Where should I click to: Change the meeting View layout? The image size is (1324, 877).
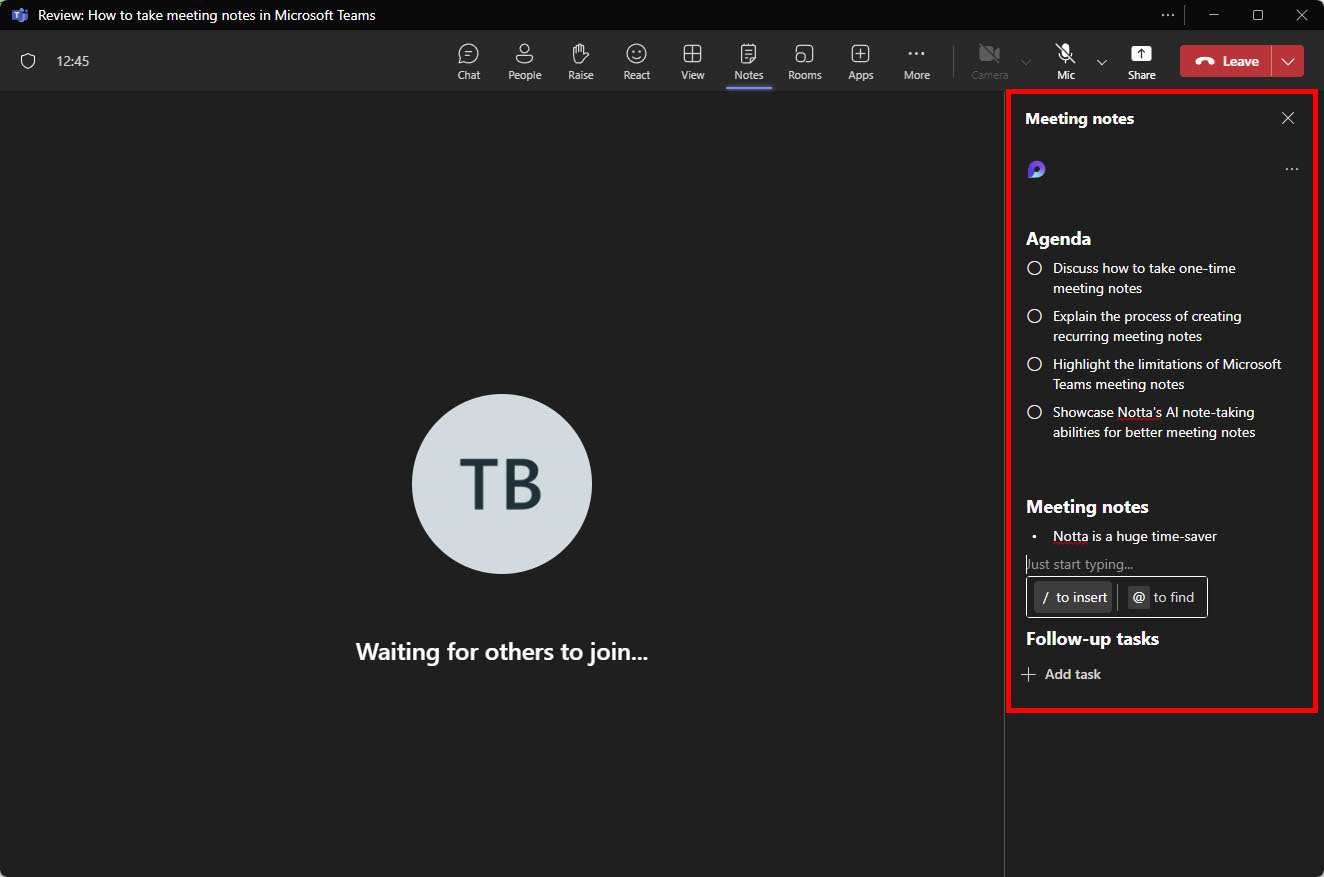click(693, 61)
